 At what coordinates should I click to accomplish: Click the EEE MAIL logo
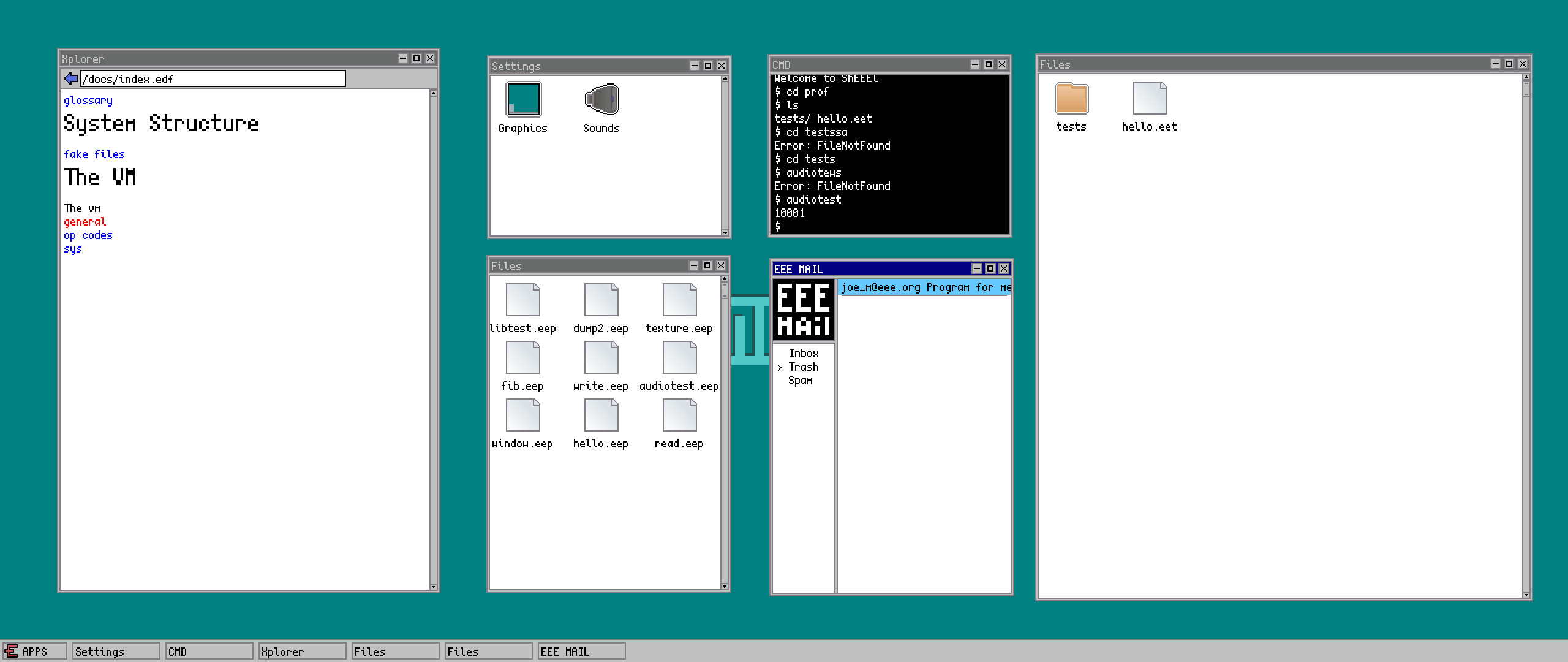pos(803,310)
